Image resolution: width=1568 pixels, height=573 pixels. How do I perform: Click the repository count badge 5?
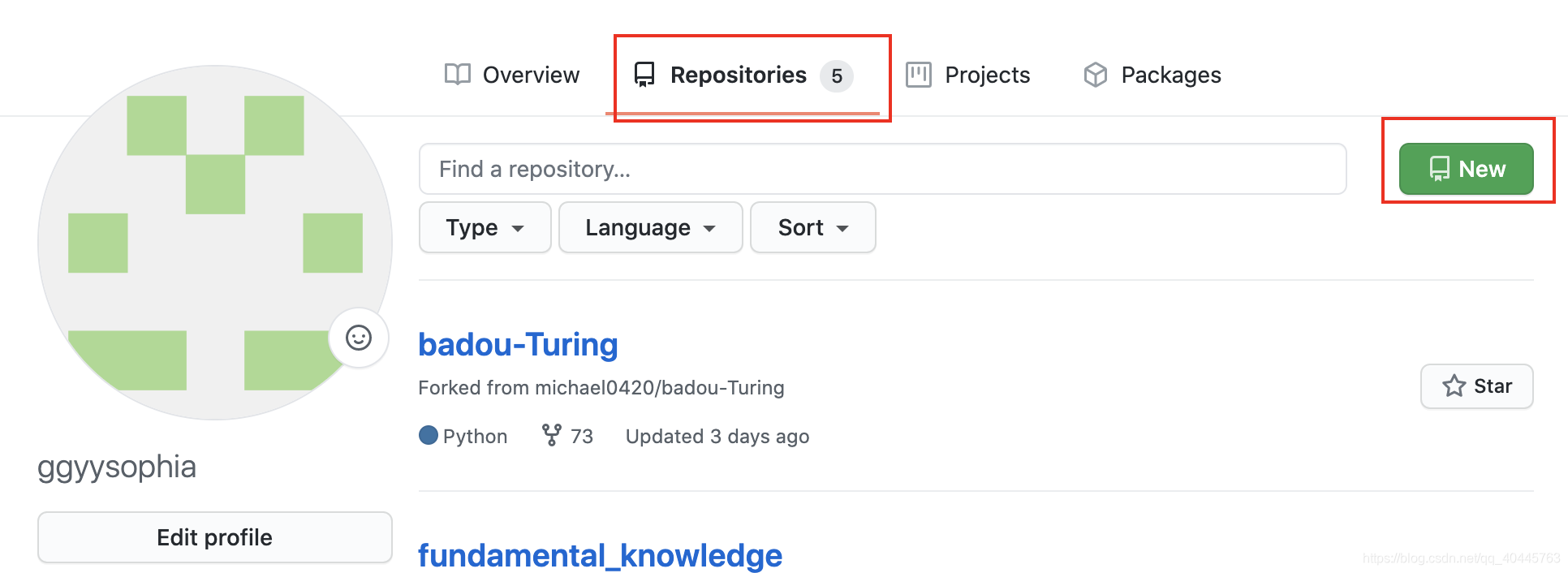click(x=837, y=76)
